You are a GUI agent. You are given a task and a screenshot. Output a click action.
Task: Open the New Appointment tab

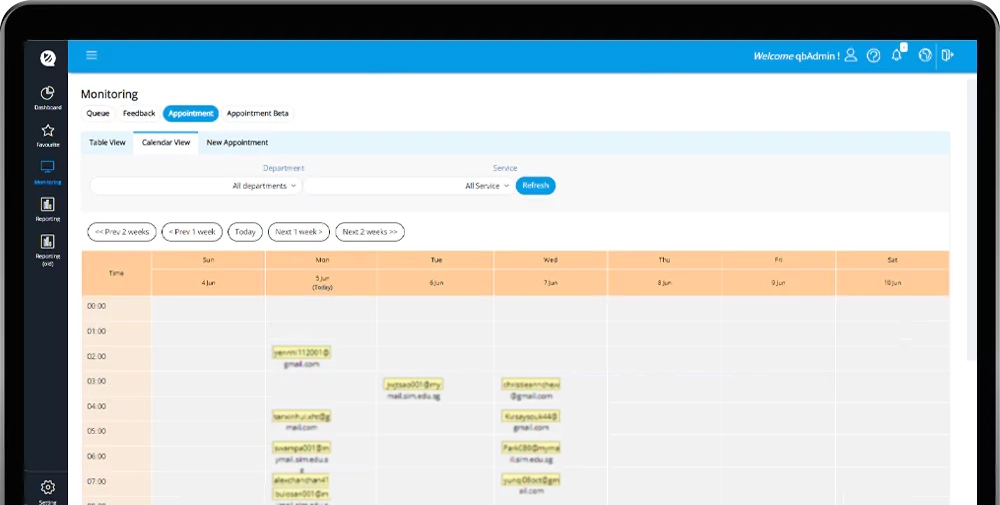click(237, 143)
